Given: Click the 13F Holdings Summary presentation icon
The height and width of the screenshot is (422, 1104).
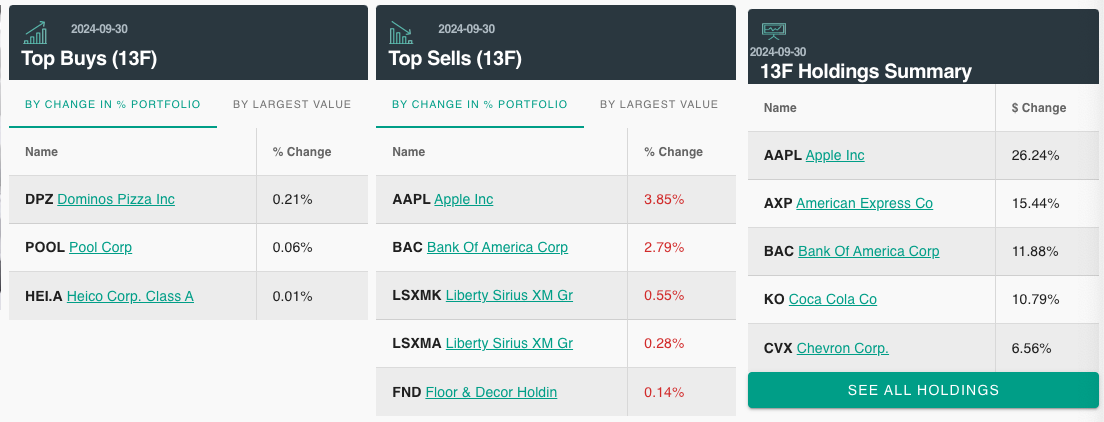Looking at the screenshot, I should 774,31.
